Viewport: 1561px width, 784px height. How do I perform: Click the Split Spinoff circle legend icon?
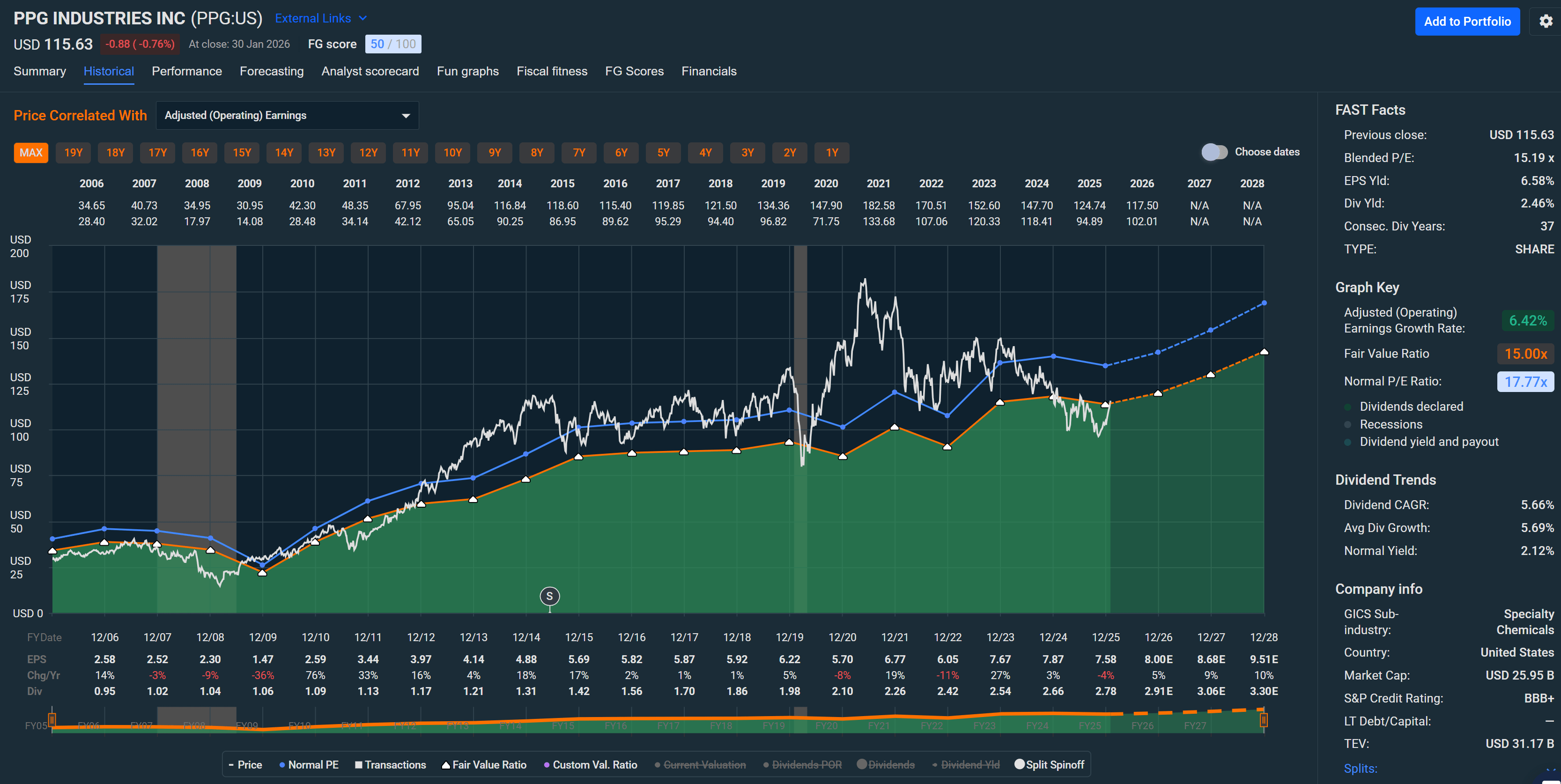coord(1019,764)
